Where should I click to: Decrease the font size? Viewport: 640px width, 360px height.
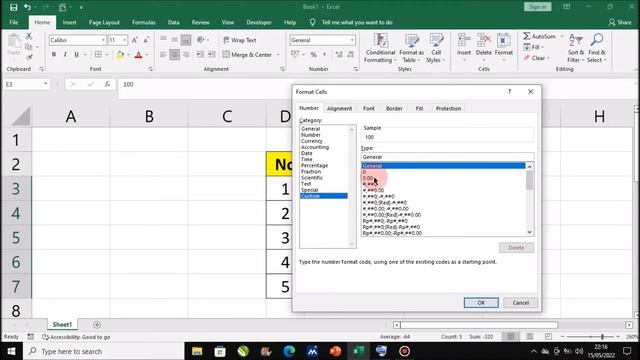146,40
